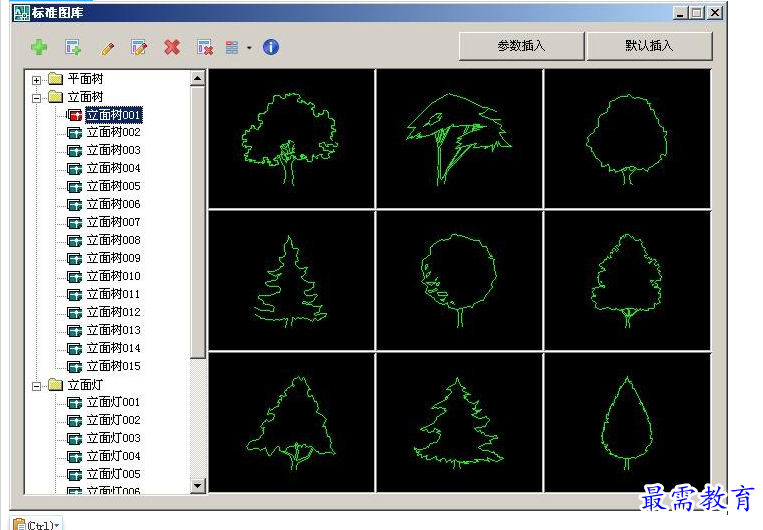Click the add new block icon
Viewport: 763px width, 530px height.
(73, 47)
